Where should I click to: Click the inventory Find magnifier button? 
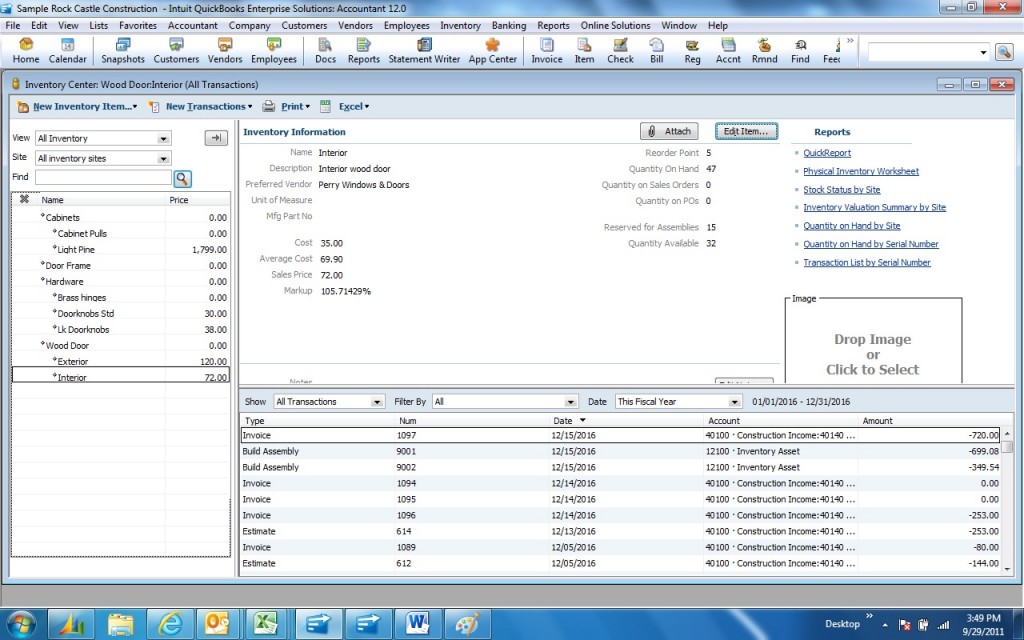pyautogui.click(x=182, y=178)
